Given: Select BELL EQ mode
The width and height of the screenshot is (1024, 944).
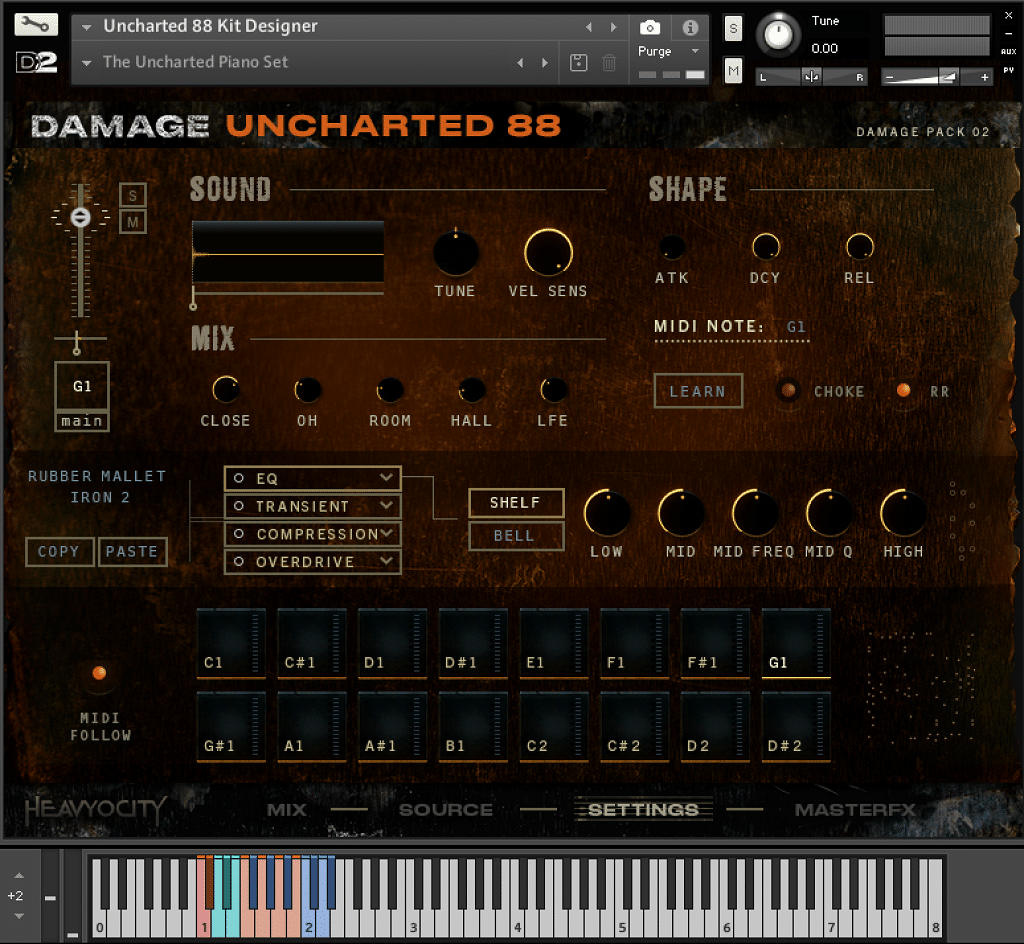Looking at the screenshot, I should click(x=516, y=536).
